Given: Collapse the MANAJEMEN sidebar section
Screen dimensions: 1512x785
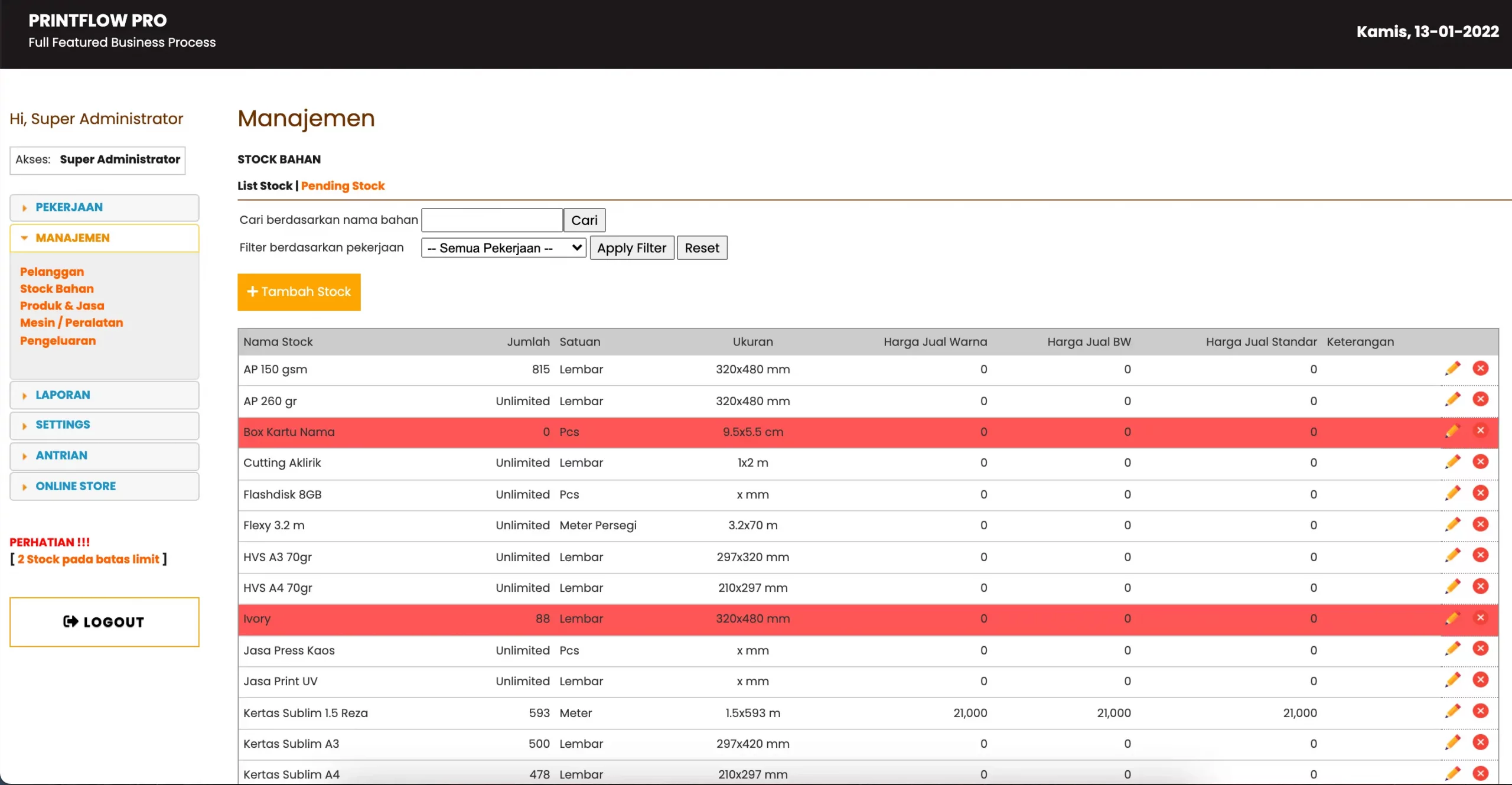Looking at the screenshot, I should (104, 238).
